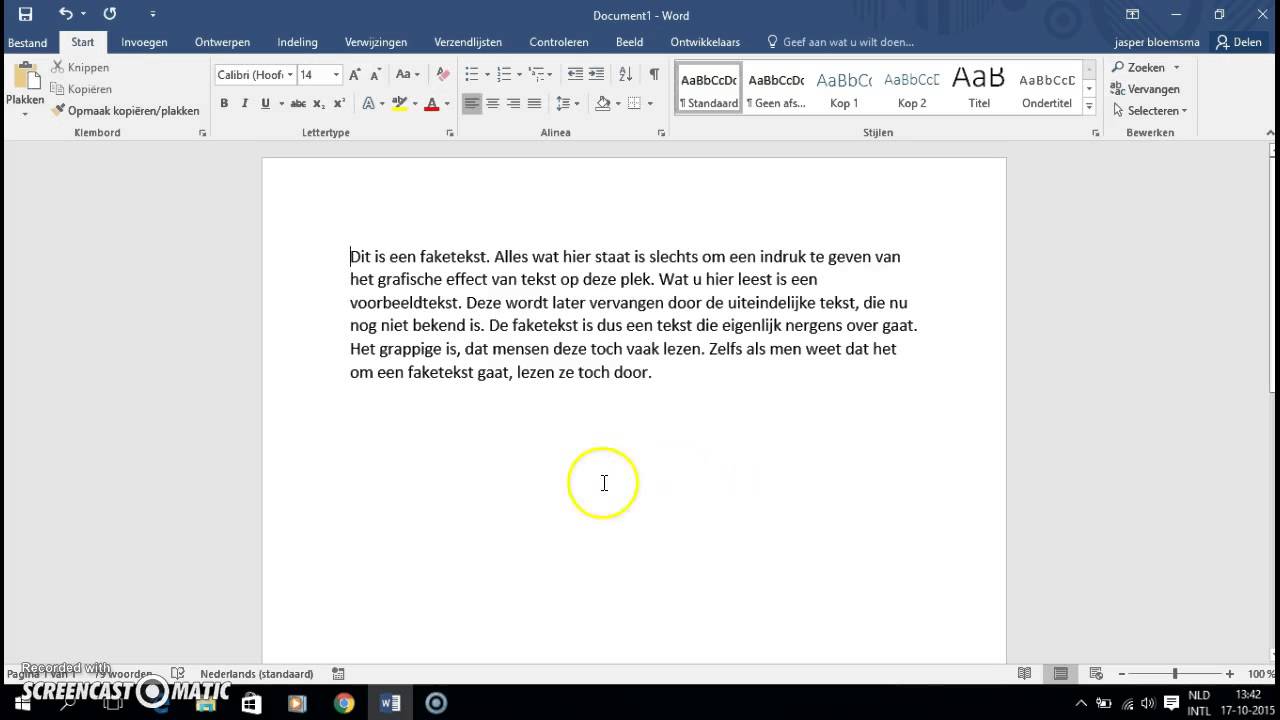The image size is (1280, 720).
Task: Sort text with the A-Z icon
Action: (x=626, y=74)
